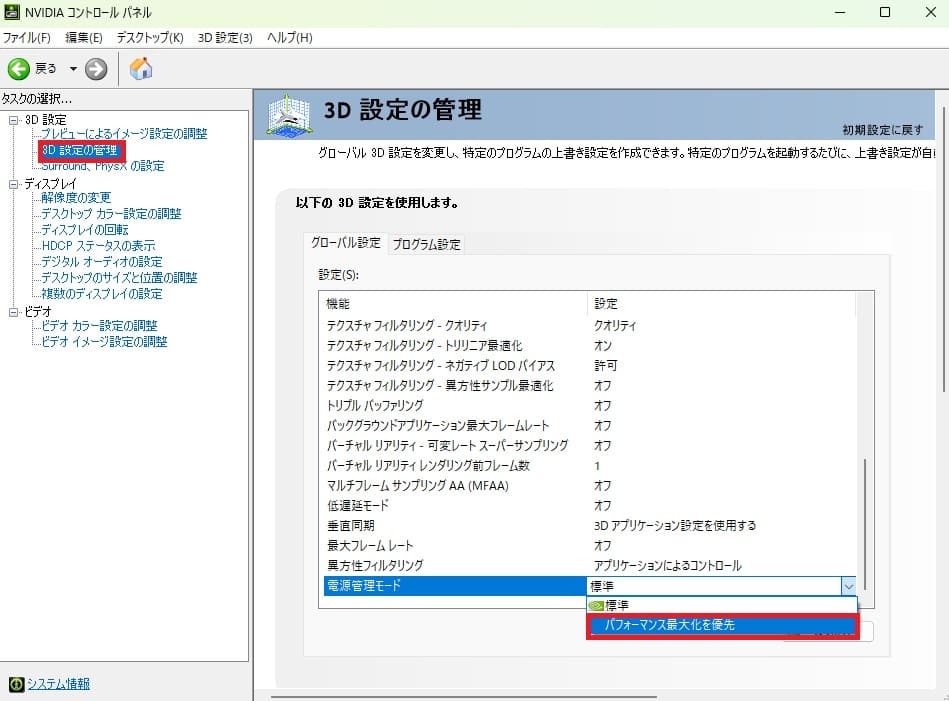Click the horizontal scrollbar at the bottom

(464, 696)
